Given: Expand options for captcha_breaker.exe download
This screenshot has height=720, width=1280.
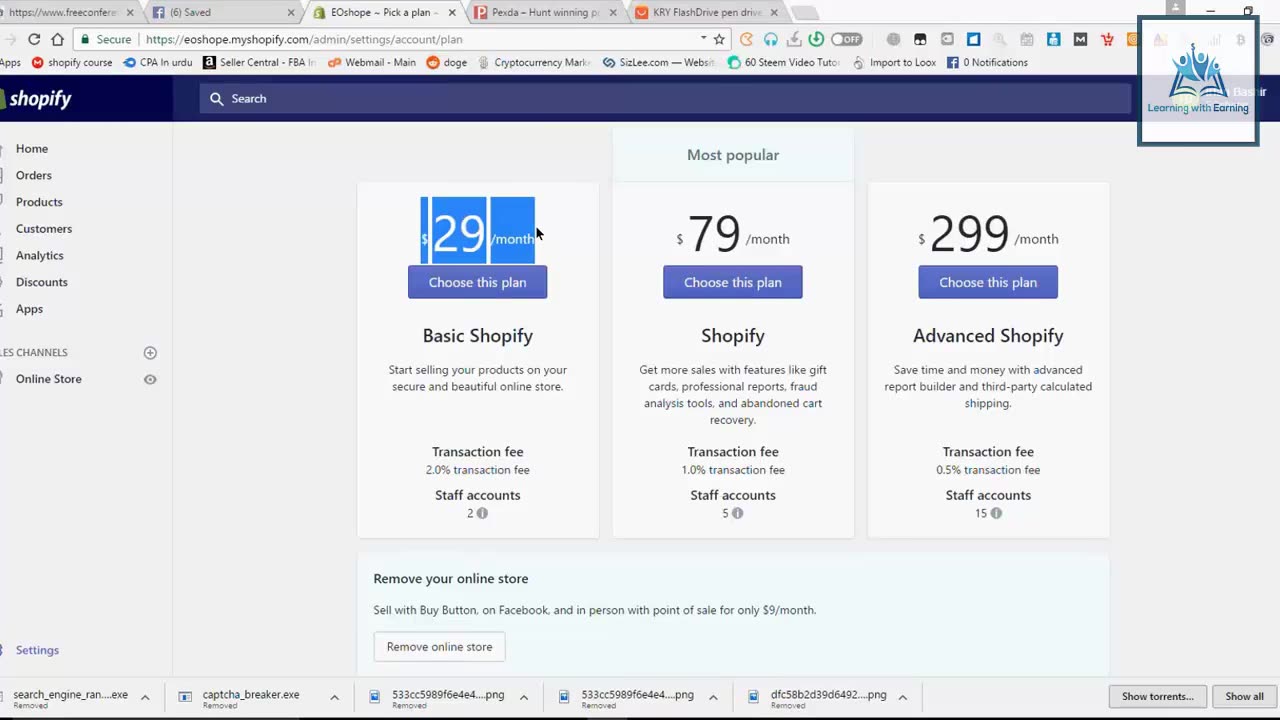Looking at the screenshot, I should pos(334,697).
